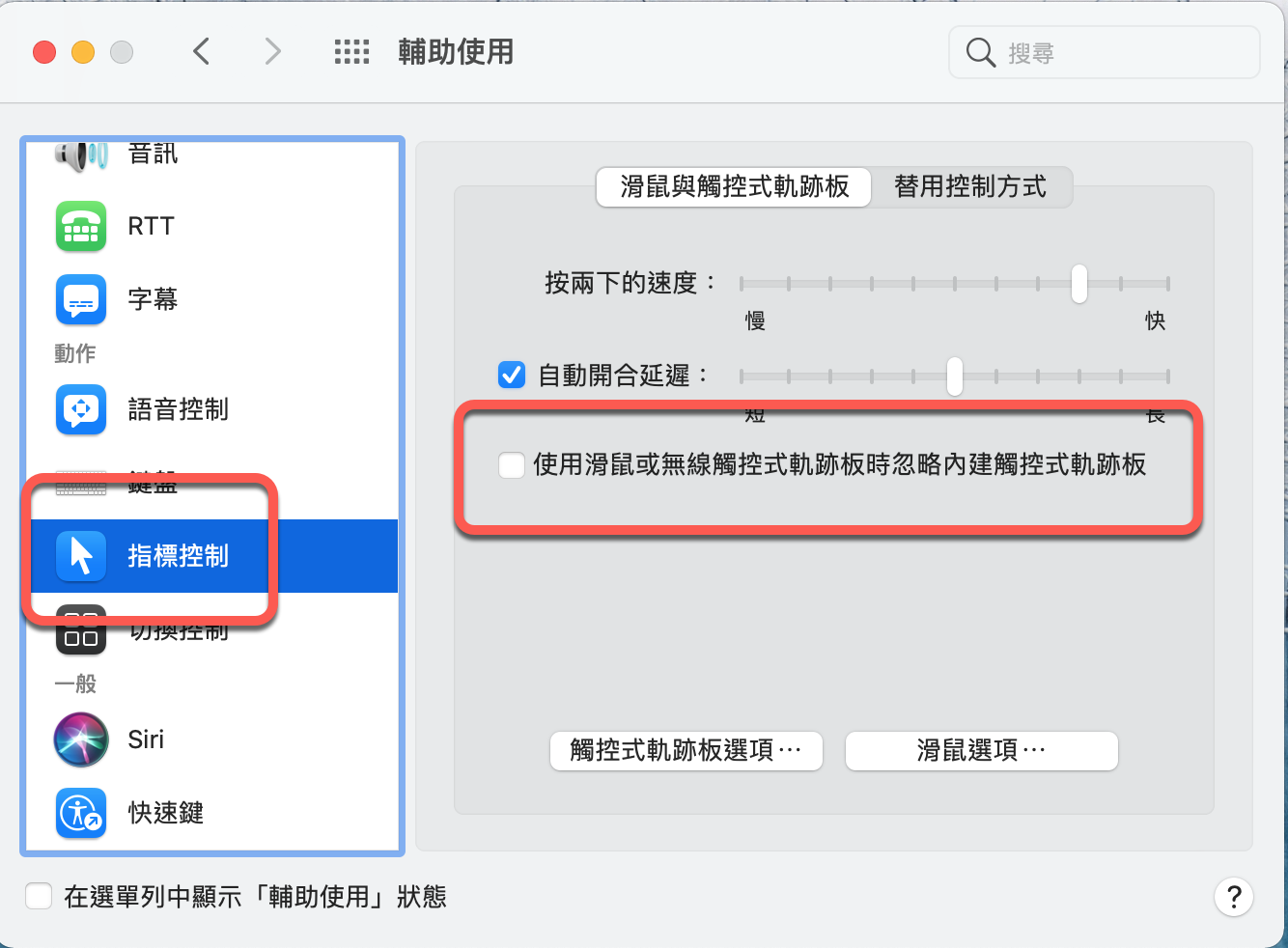
Task: Click the 按兩下的速度 slider thumb
Action: point(1078,284)
